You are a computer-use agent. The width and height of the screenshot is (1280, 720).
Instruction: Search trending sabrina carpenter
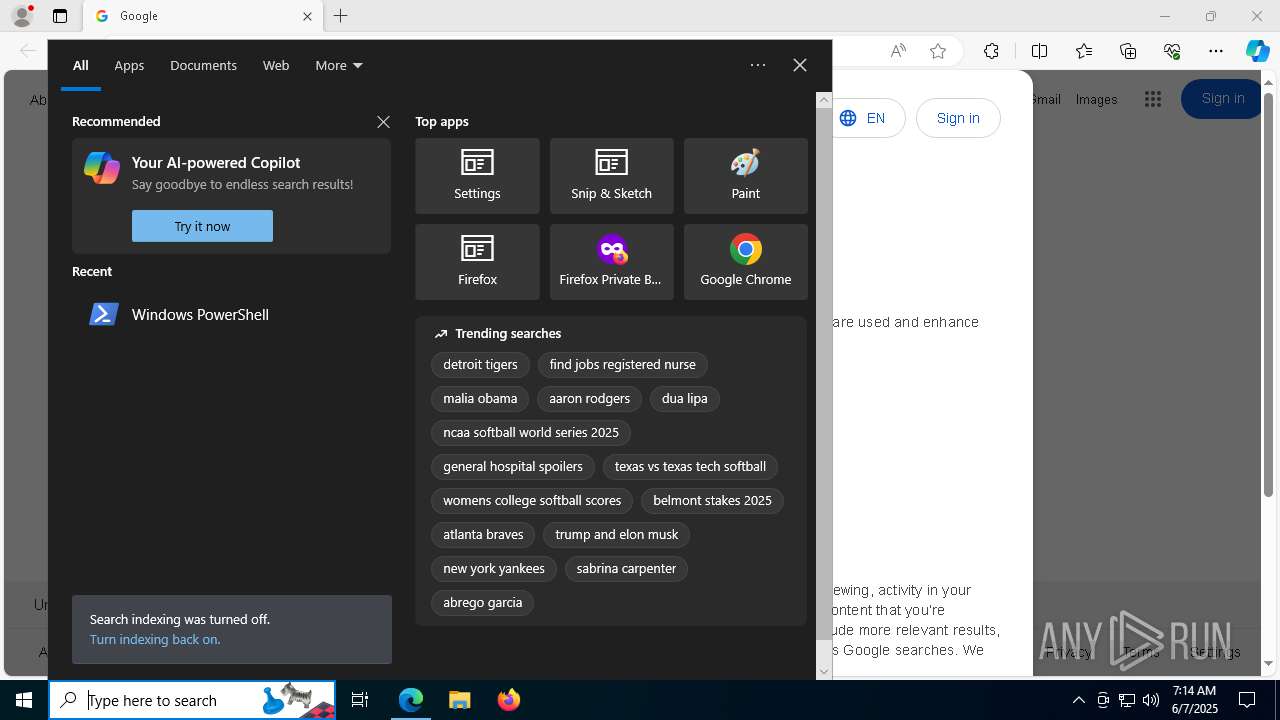(x=626, y=569)
